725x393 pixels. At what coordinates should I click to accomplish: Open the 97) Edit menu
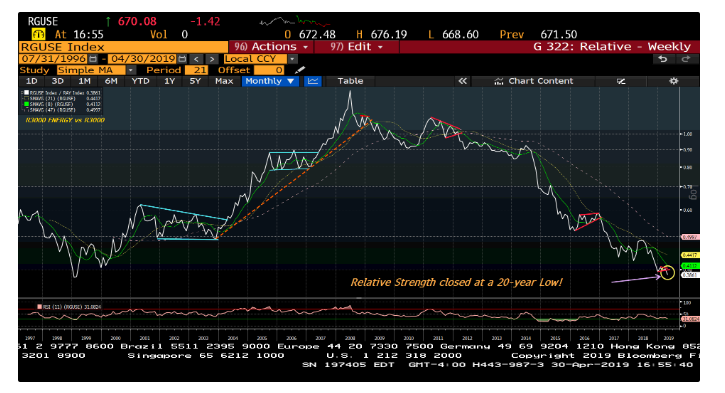click(356, 47)
